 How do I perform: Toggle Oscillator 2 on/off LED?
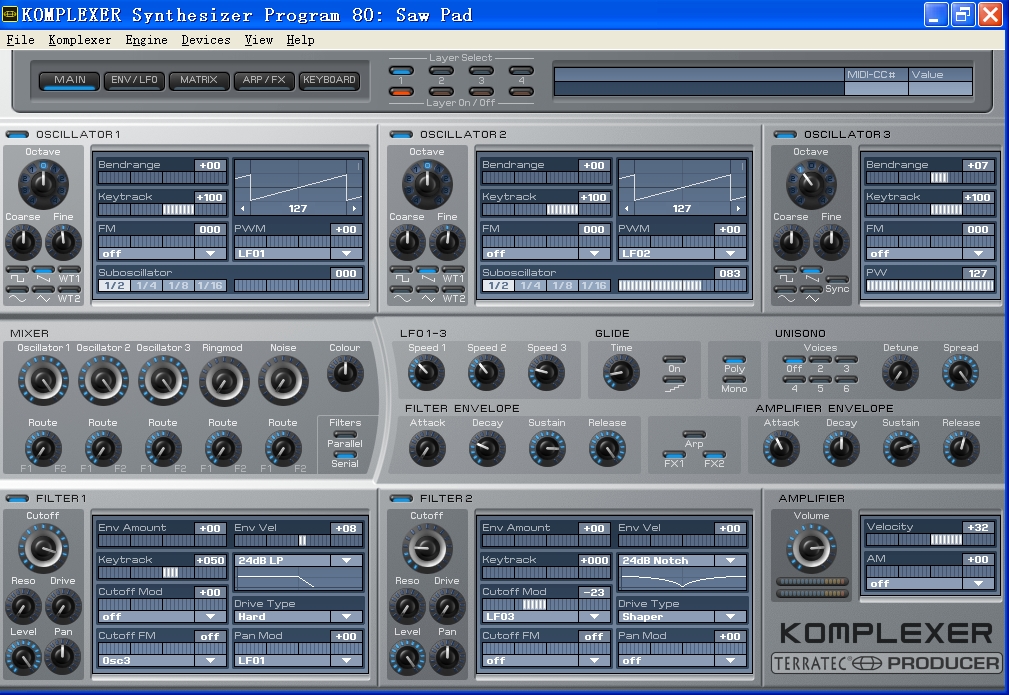pos(402,134)
